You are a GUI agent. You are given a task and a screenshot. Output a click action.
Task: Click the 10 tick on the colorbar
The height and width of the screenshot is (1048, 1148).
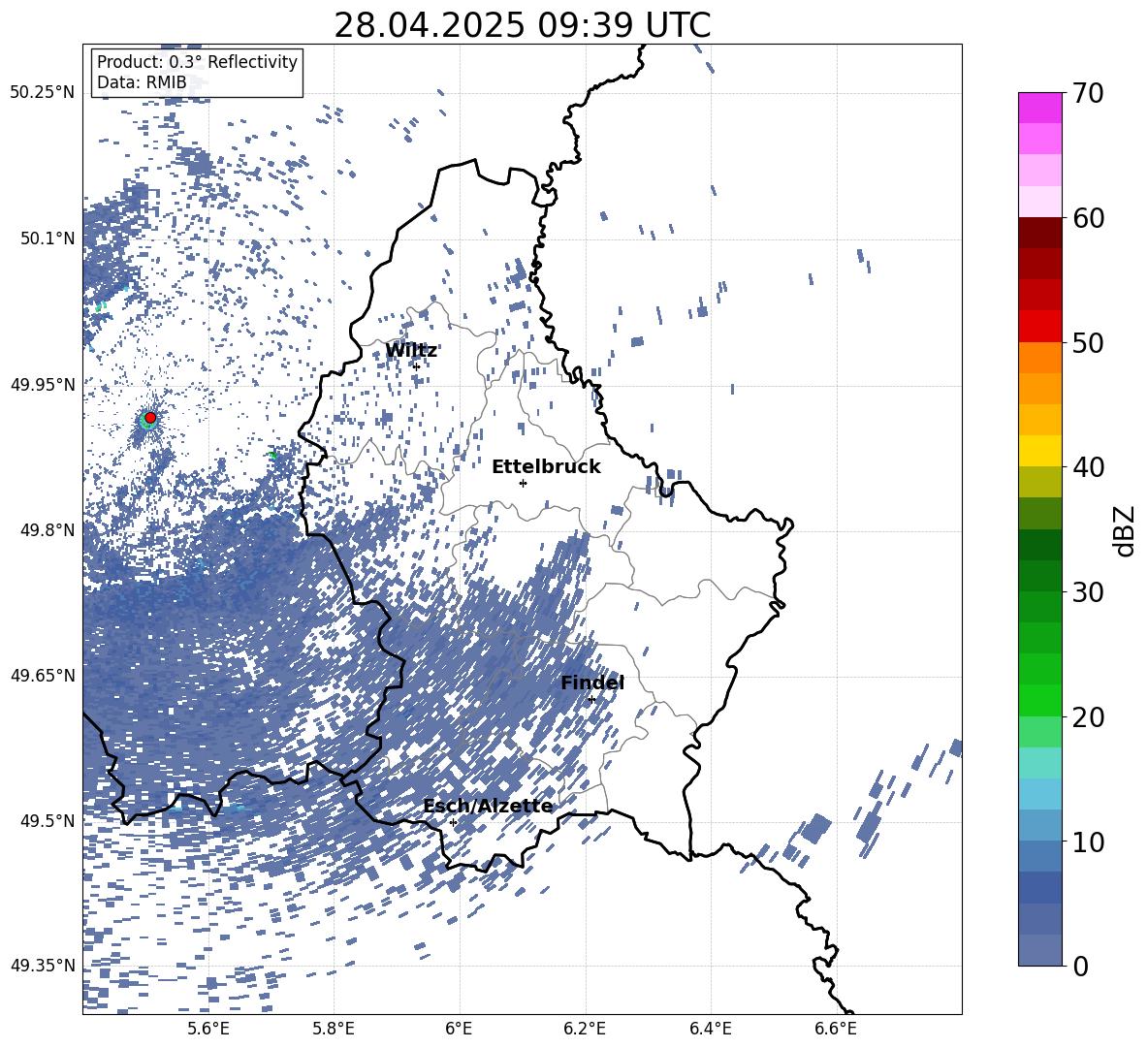[x=1088, y=842]
